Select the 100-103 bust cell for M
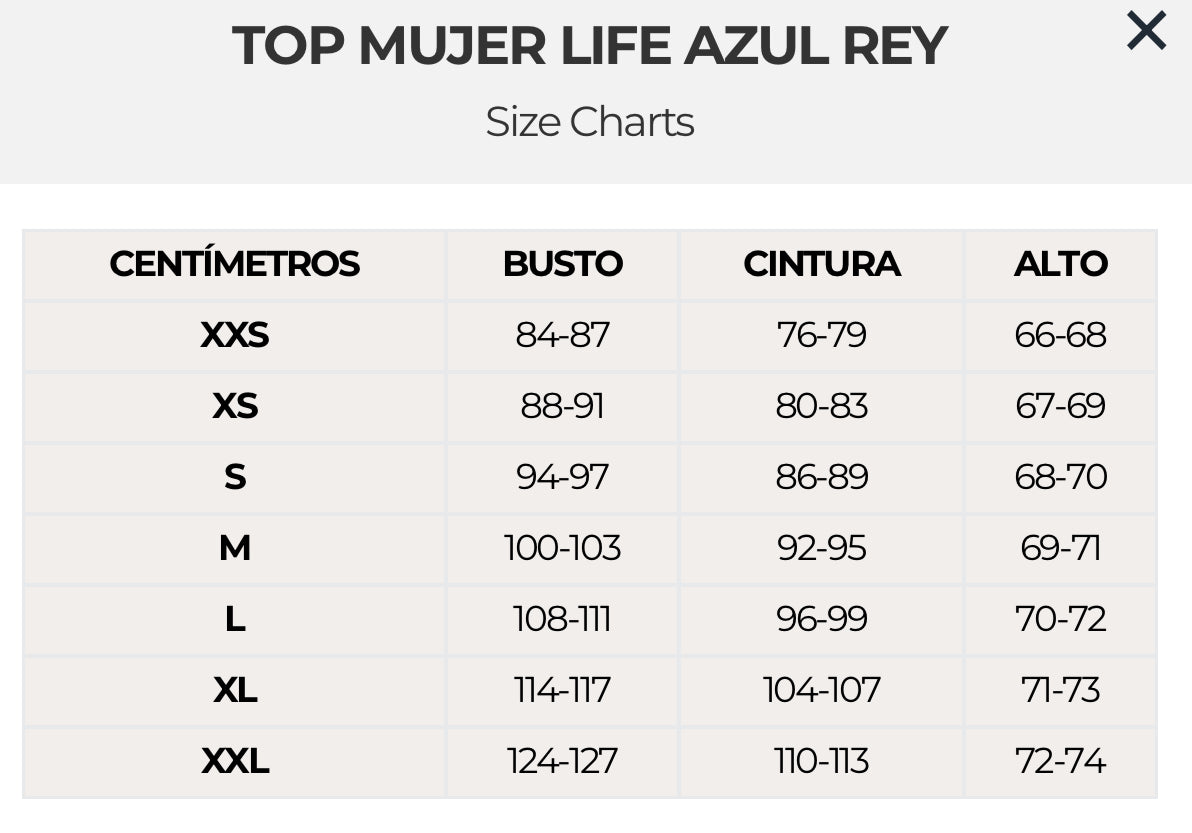 (562, 548)
